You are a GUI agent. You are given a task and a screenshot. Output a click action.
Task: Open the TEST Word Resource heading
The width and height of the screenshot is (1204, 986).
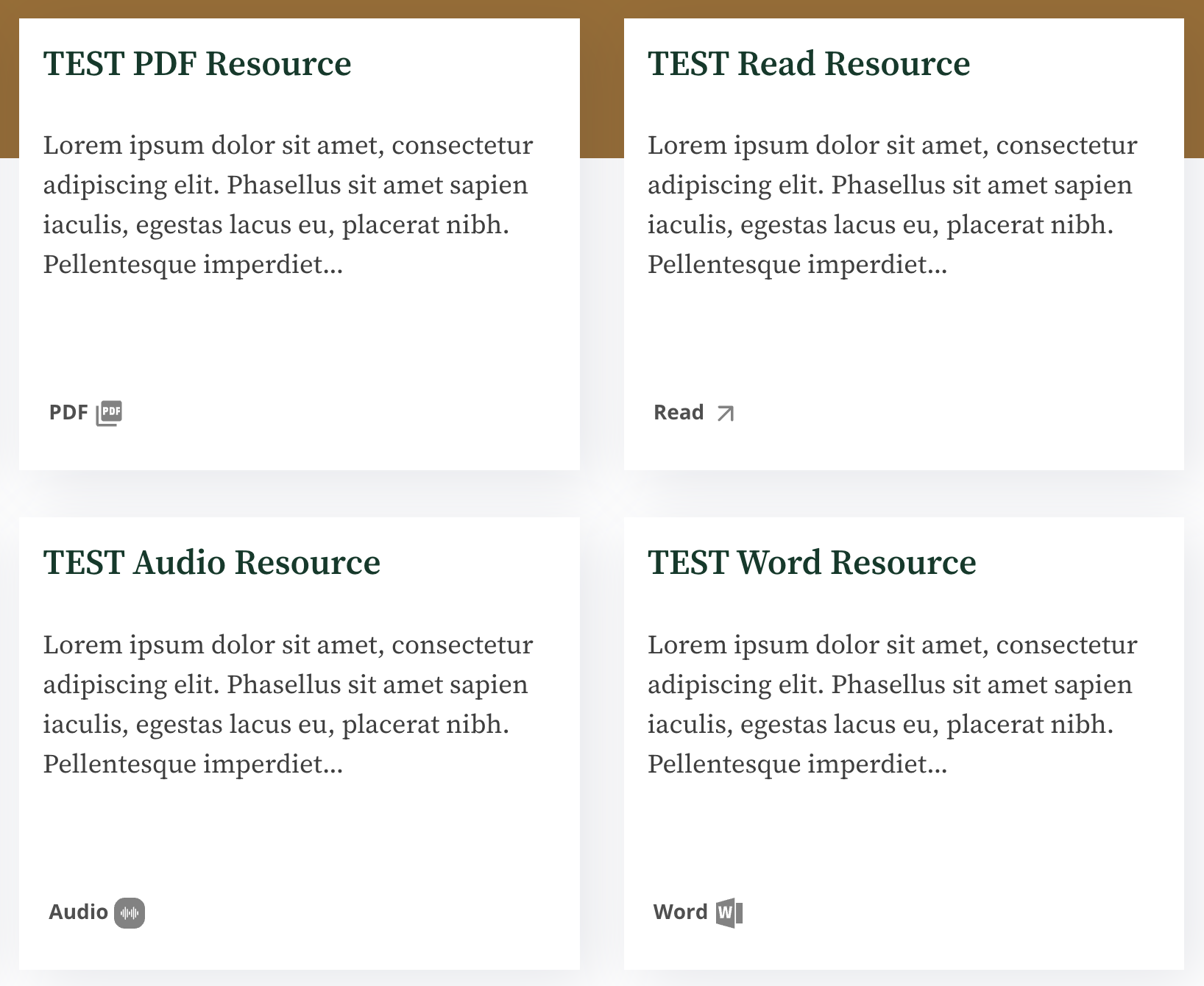[x=812, y=563]
